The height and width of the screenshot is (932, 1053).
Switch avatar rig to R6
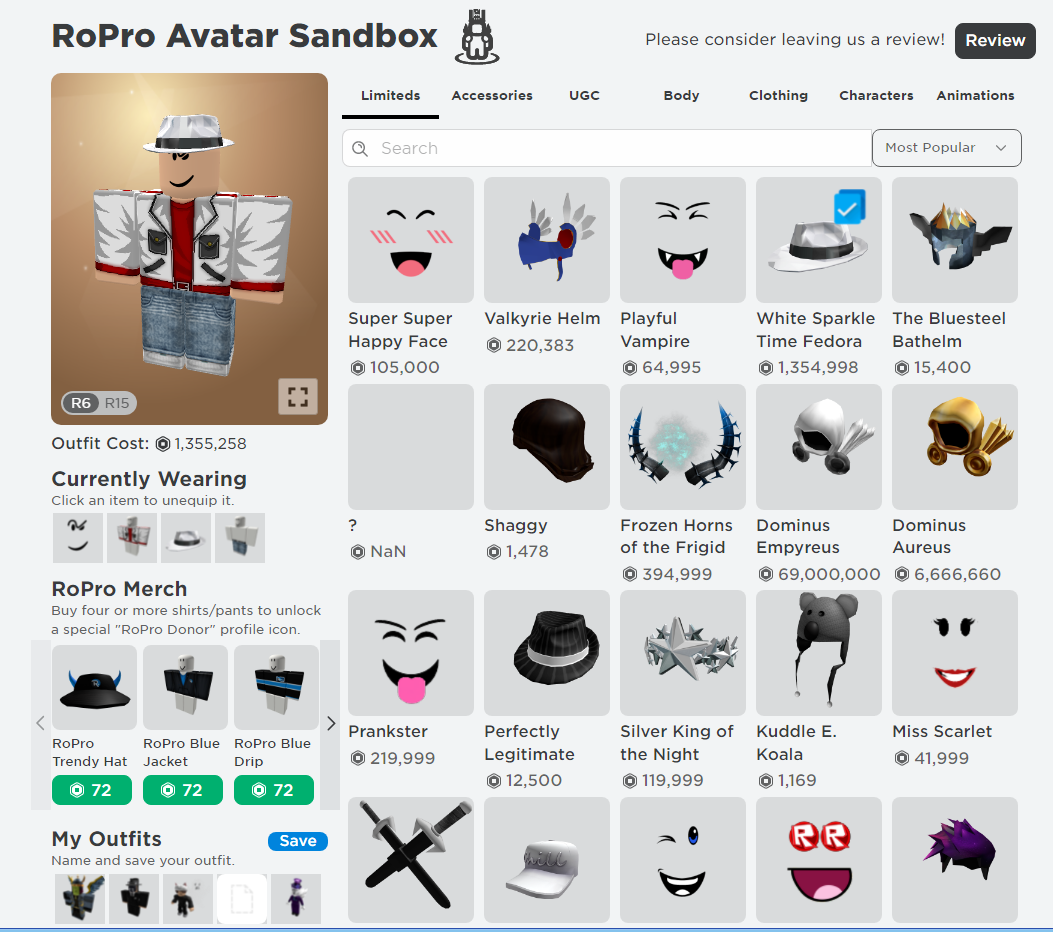click(x=81, y=403)
